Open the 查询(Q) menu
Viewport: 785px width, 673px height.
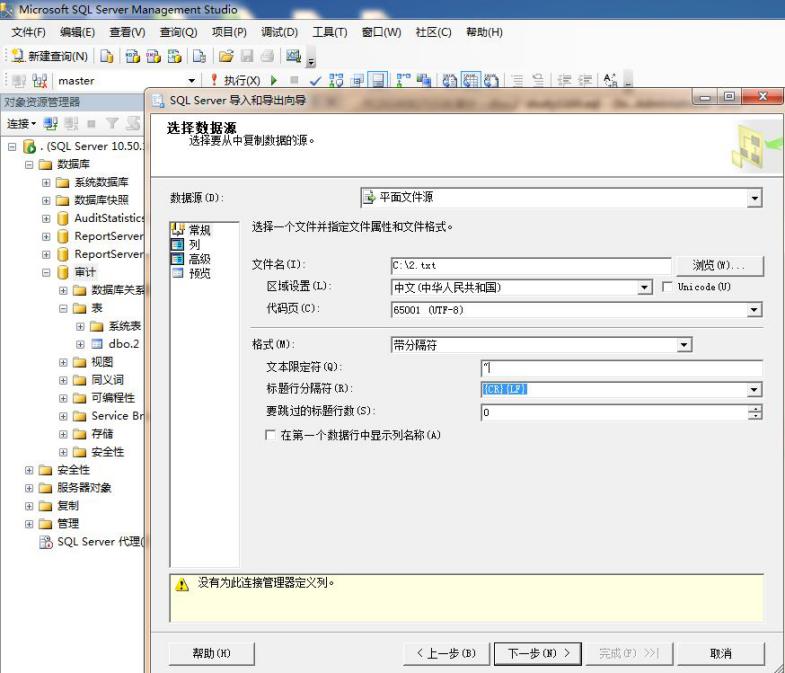[x=178, y=32]
